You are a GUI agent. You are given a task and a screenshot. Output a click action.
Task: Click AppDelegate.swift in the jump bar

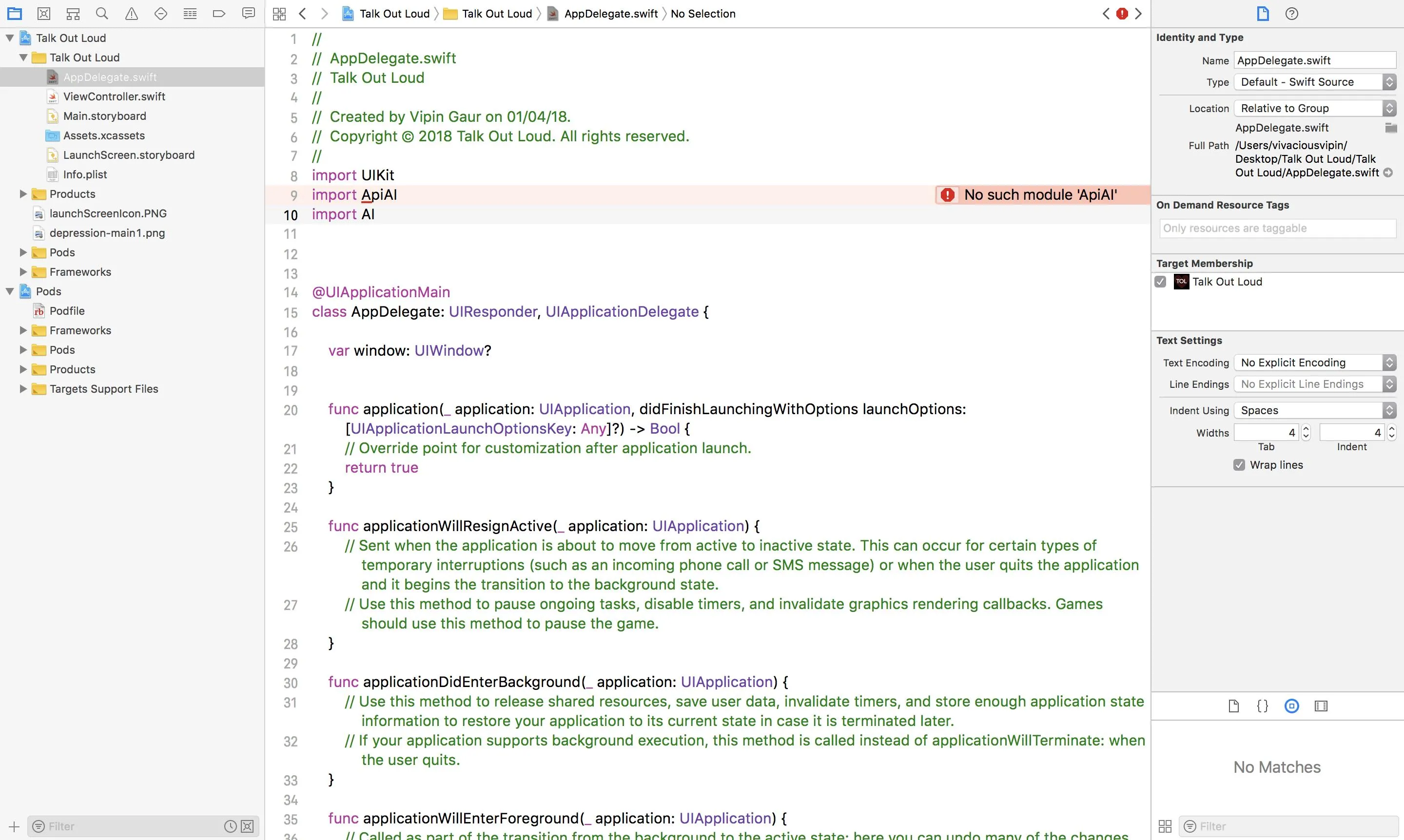click(610, 14)
